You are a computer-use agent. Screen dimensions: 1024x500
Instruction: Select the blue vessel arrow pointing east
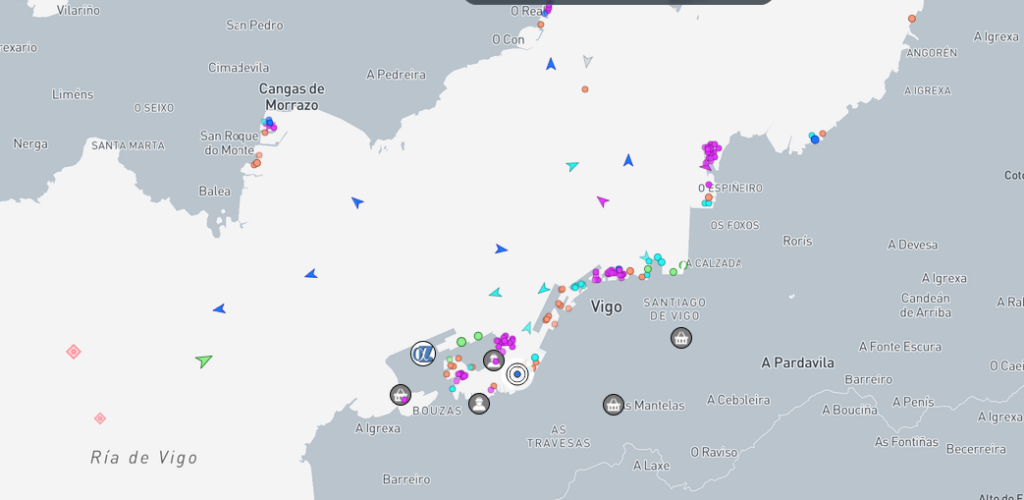click(501, 249)
